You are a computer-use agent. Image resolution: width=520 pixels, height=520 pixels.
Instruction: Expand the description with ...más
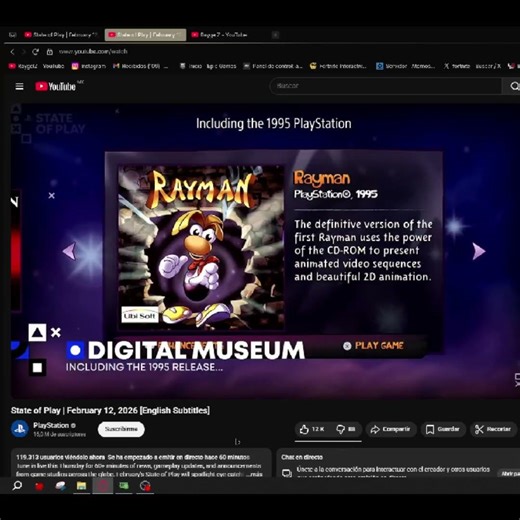pyautogui.click(x=255, y=474)
